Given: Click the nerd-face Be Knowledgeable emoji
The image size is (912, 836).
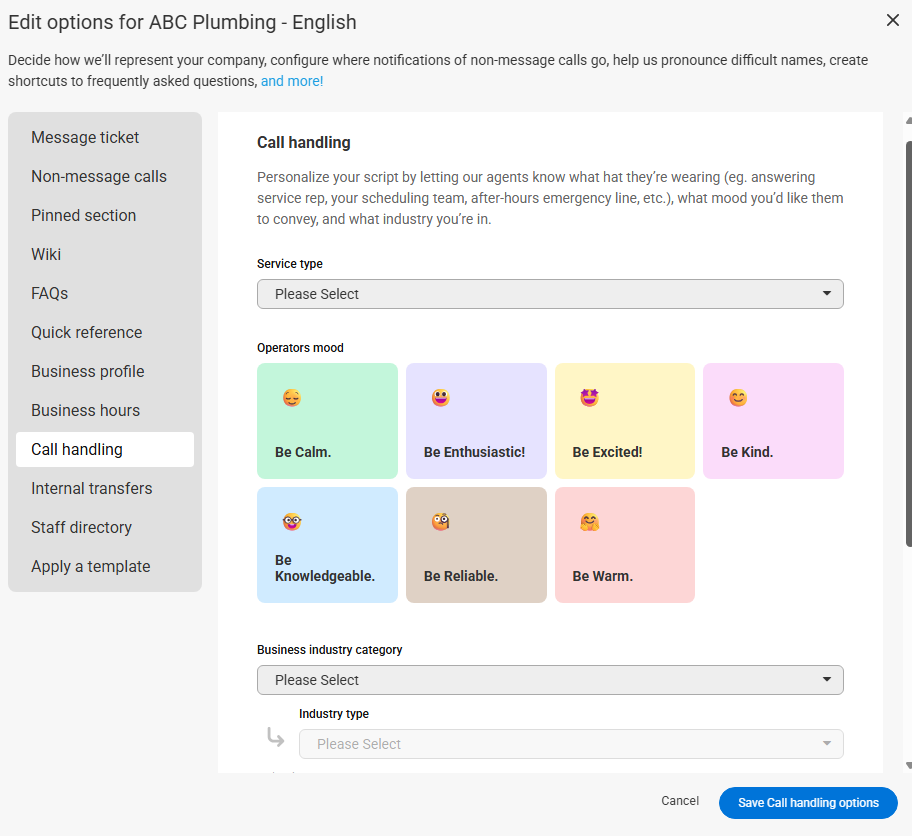Looking at the screenshot, I should (x=292, y=522).
